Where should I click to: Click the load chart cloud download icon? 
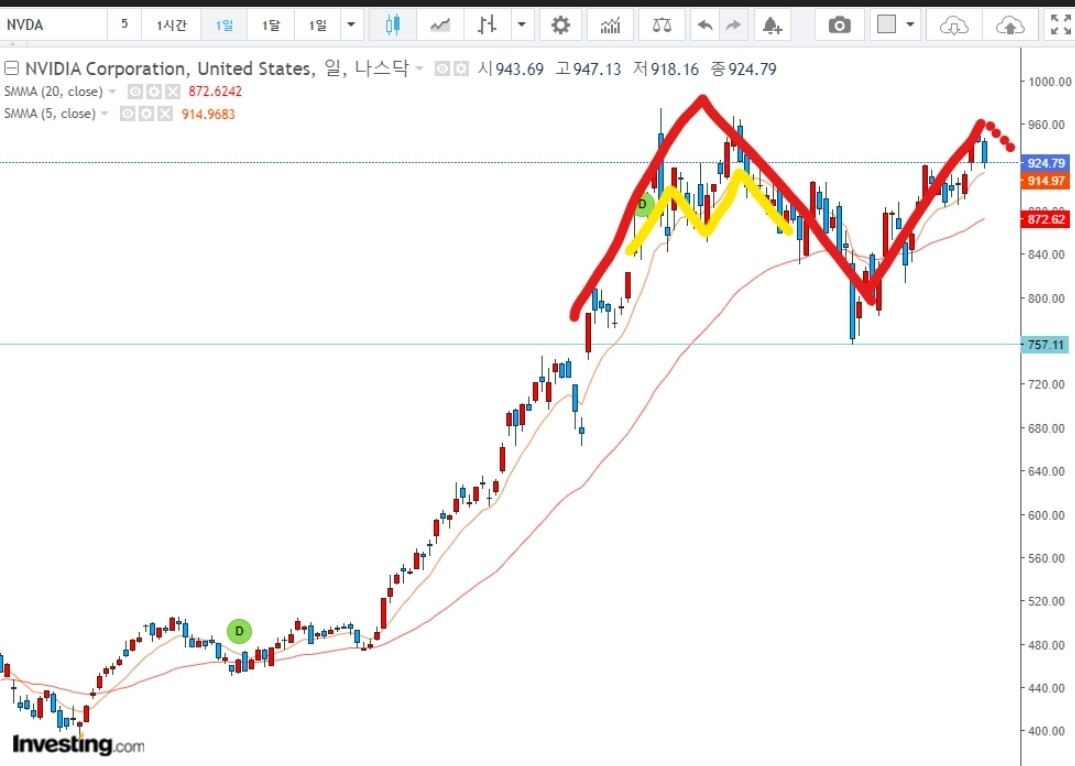click(x=954, y=25)
